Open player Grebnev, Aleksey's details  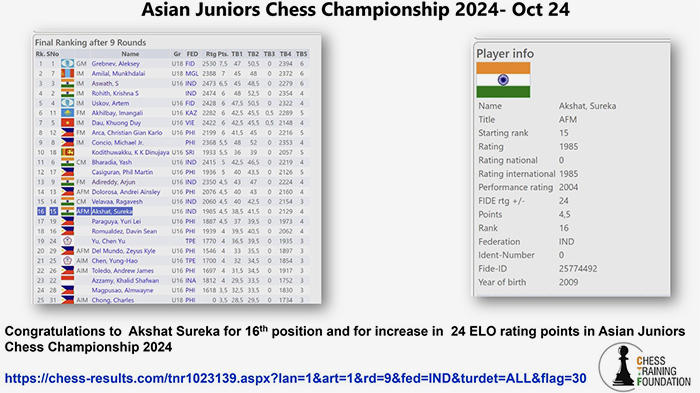[116, 64]
